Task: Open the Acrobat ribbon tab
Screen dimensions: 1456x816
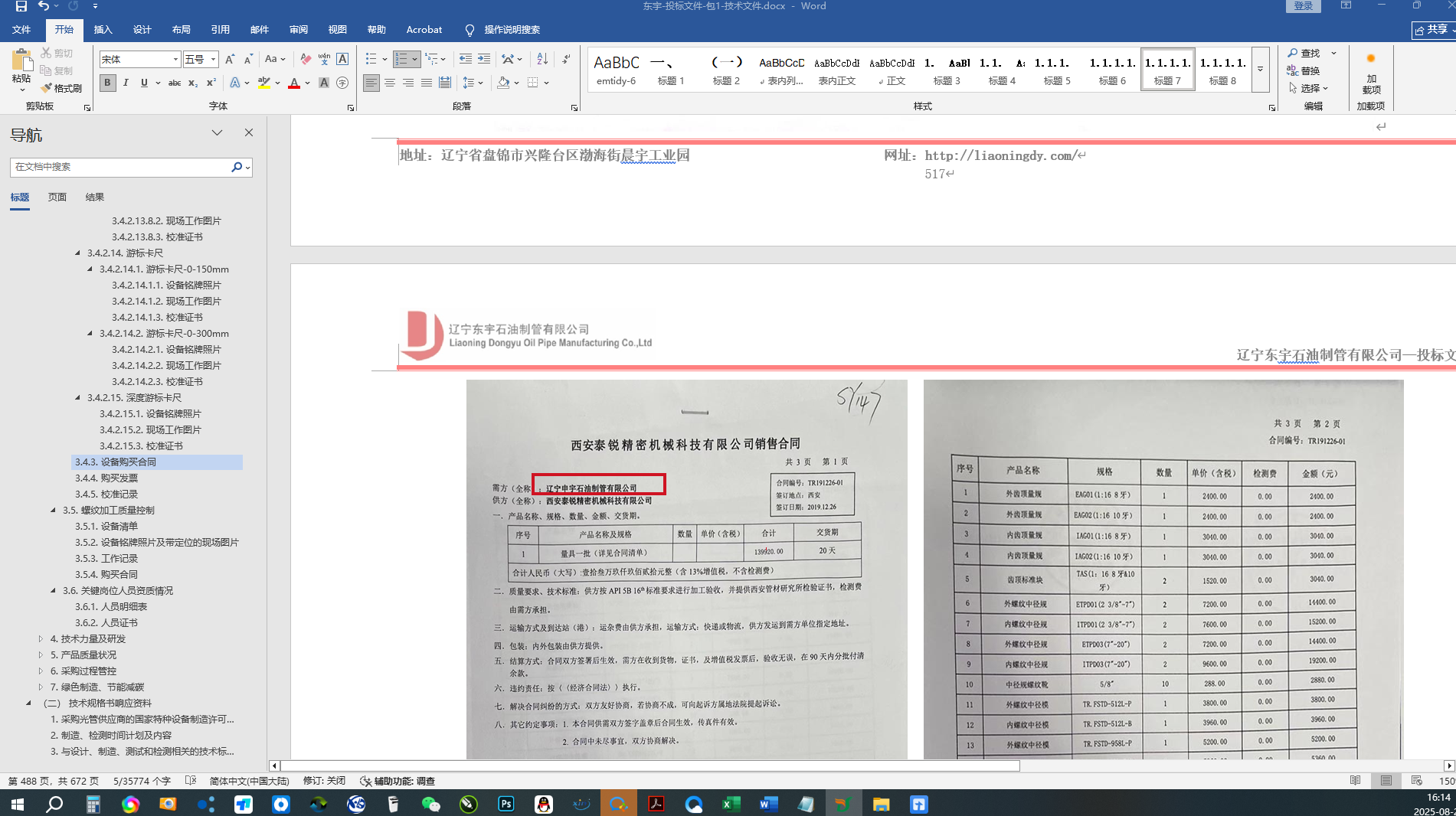Action: coord(424,29)
